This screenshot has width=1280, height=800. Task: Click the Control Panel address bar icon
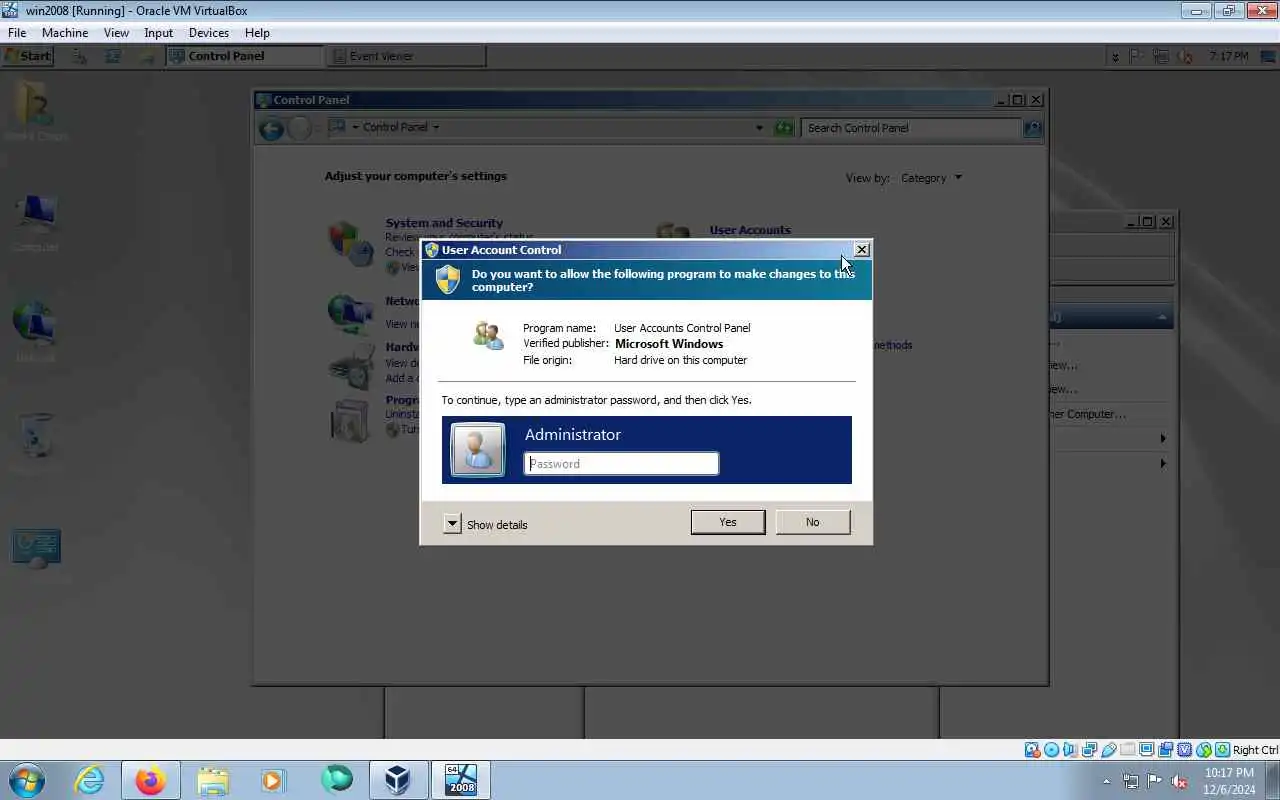pyautogui.click(x=337, y=127)
